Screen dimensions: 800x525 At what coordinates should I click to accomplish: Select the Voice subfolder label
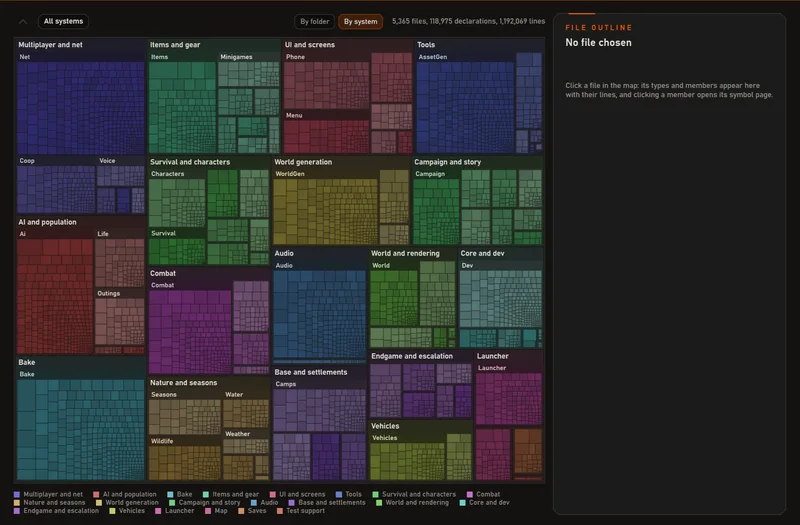(107, 161)
